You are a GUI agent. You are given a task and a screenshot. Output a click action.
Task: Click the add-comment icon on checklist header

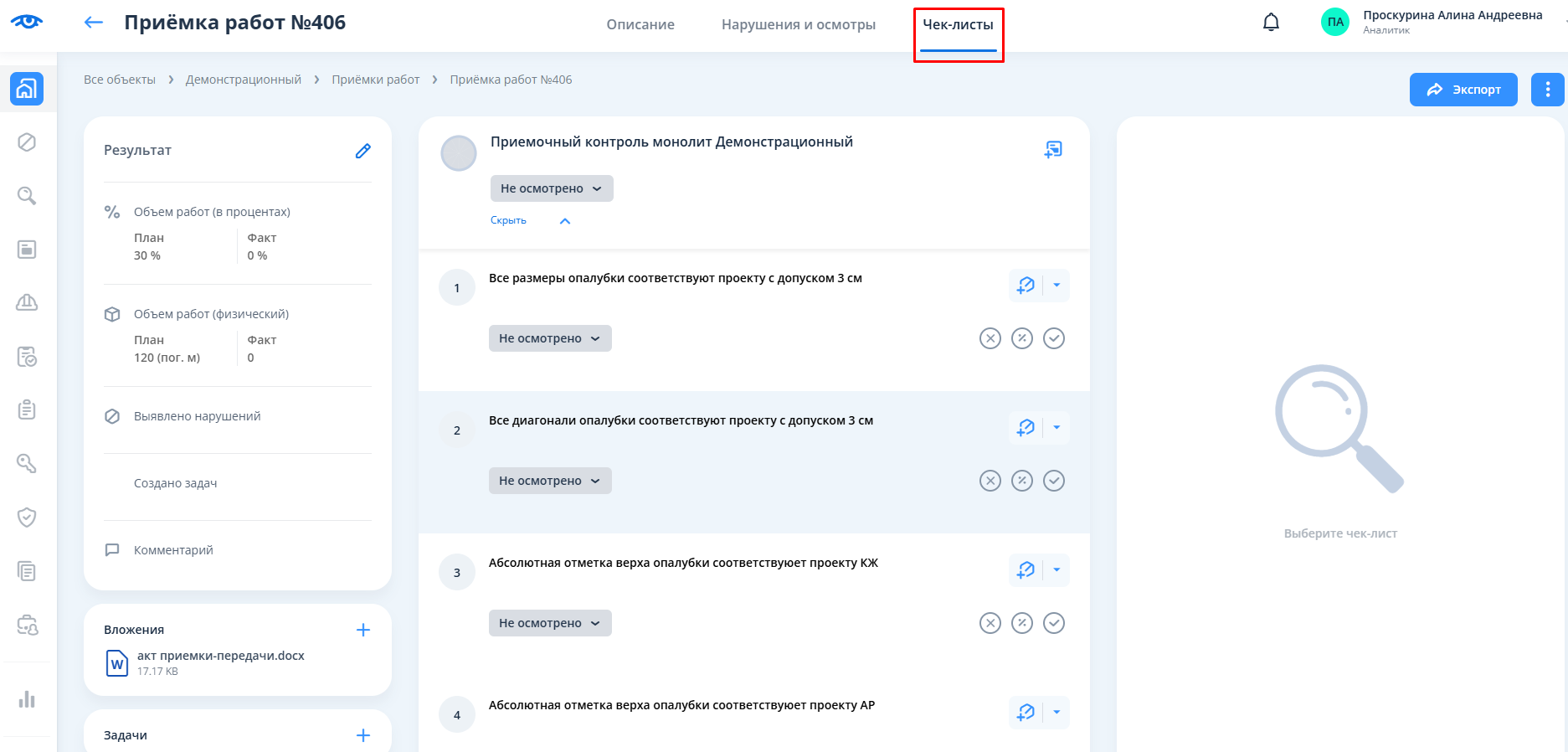coord(1053,150)
